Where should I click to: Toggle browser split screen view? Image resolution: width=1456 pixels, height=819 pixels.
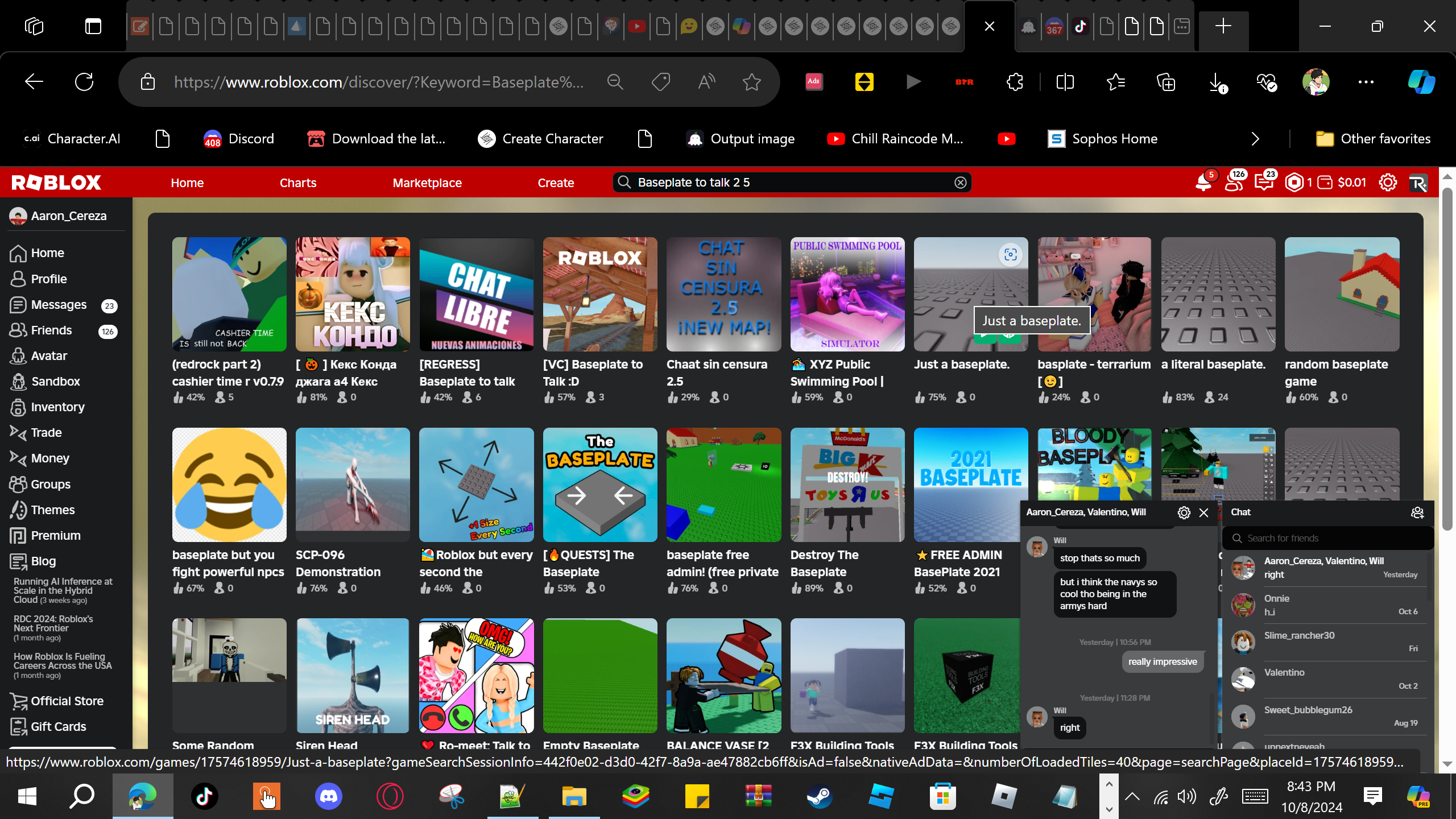click(x=1065, y=82)
